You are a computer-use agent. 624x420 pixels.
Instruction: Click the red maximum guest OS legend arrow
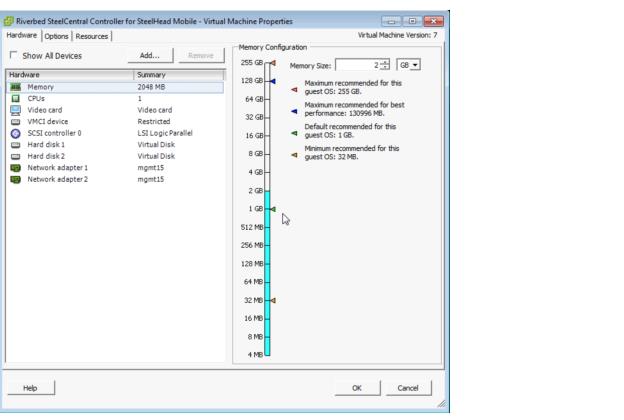[x=294, y=90]
